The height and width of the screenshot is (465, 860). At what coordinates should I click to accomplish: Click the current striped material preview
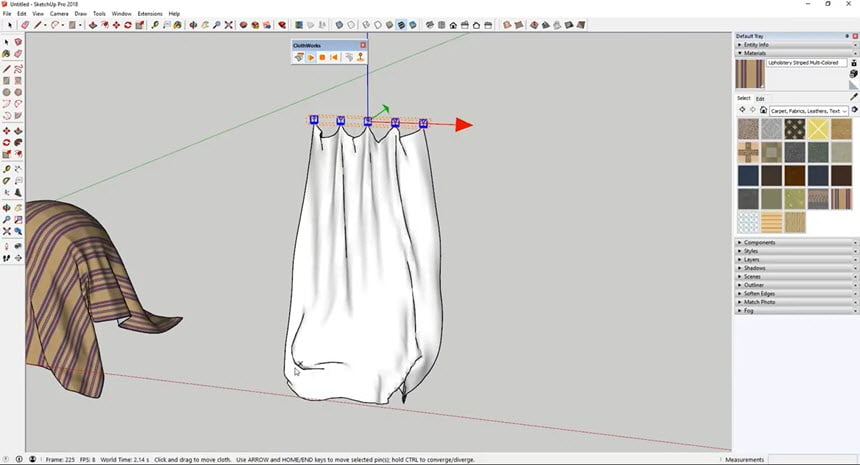[x=750, y=74]
